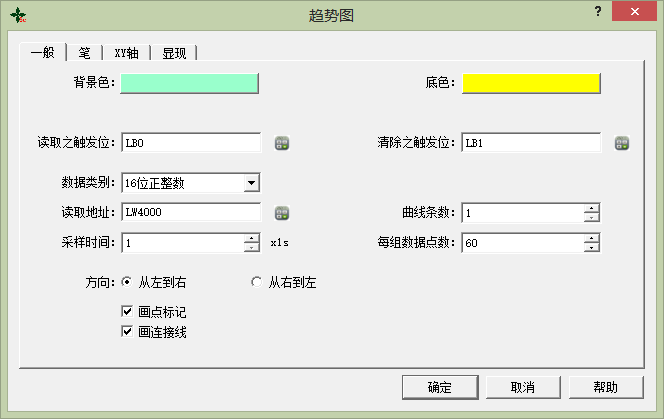Select the 从左到右 direction radio button
The height and width of the screenshot is (419, 664).
point(127,282)
